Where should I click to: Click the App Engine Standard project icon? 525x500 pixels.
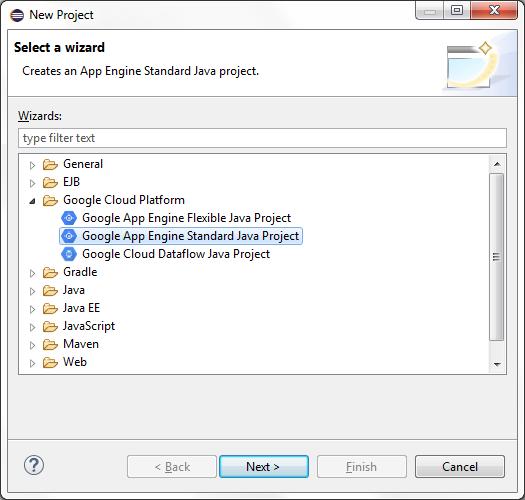pos(69,236)
